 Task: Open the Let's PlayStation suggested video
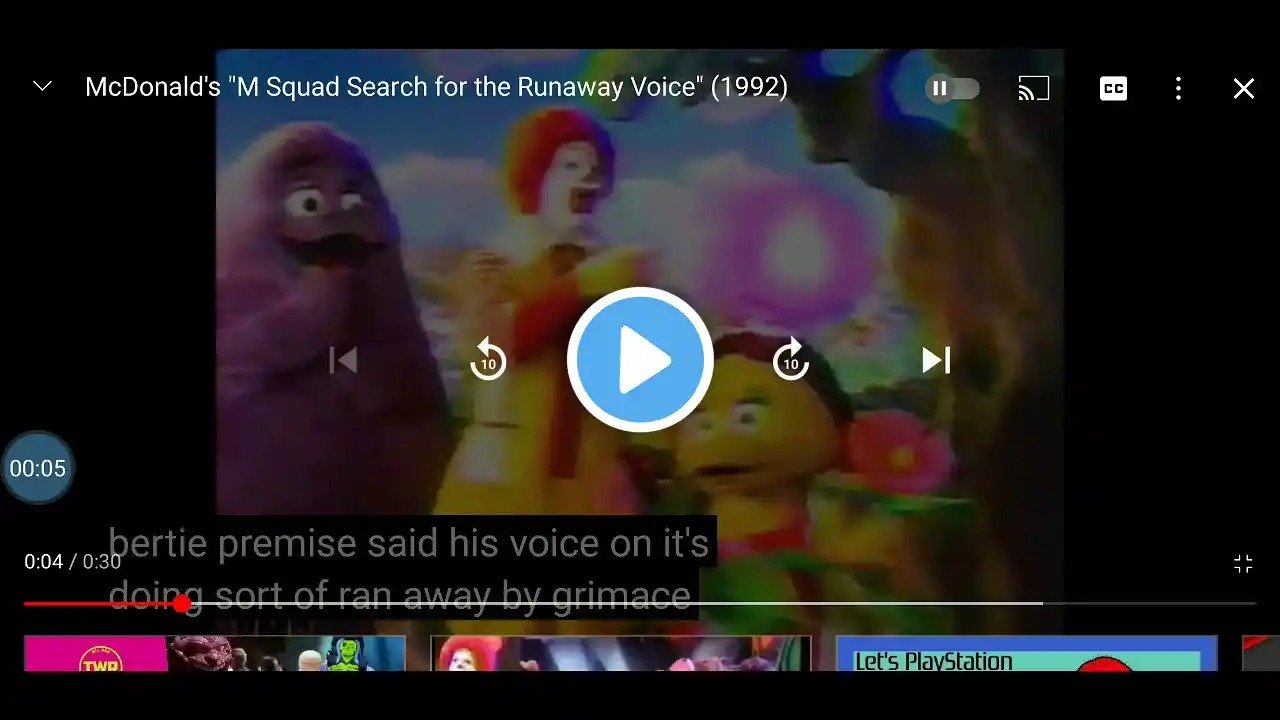click(1027, 653)
